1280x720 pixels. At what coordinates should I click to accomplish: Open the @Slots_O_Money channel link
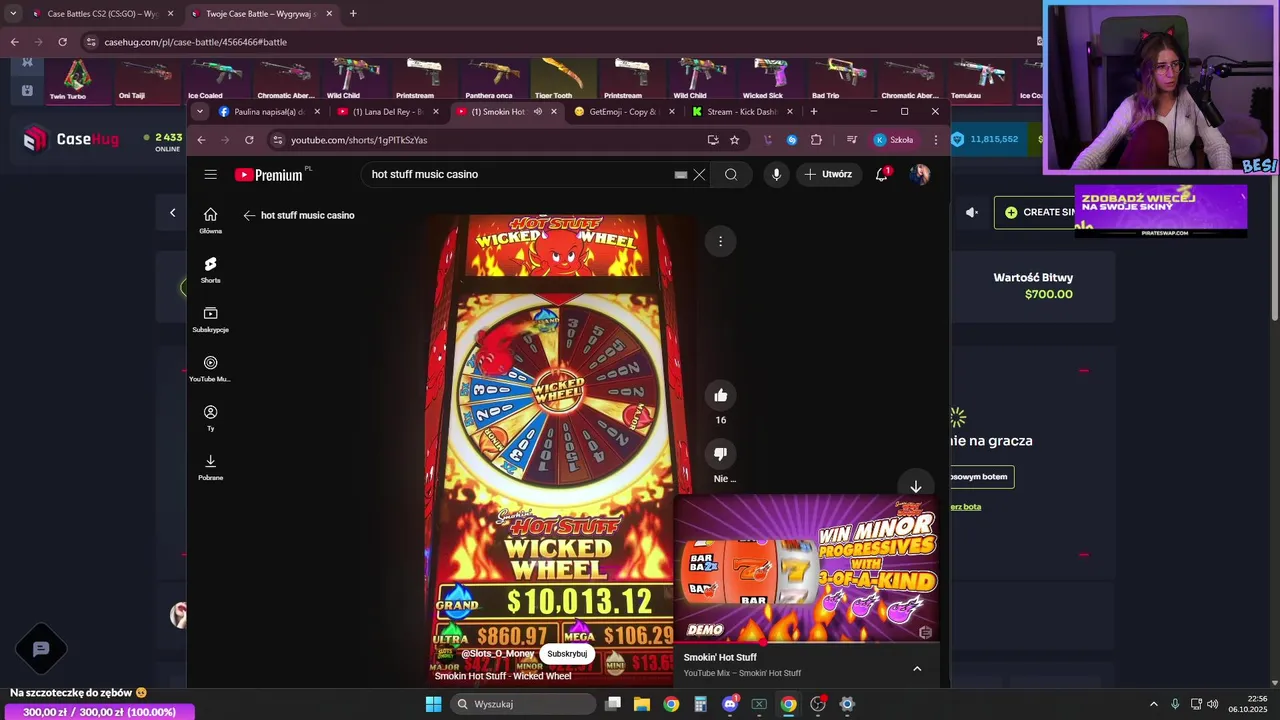(498, 654)
